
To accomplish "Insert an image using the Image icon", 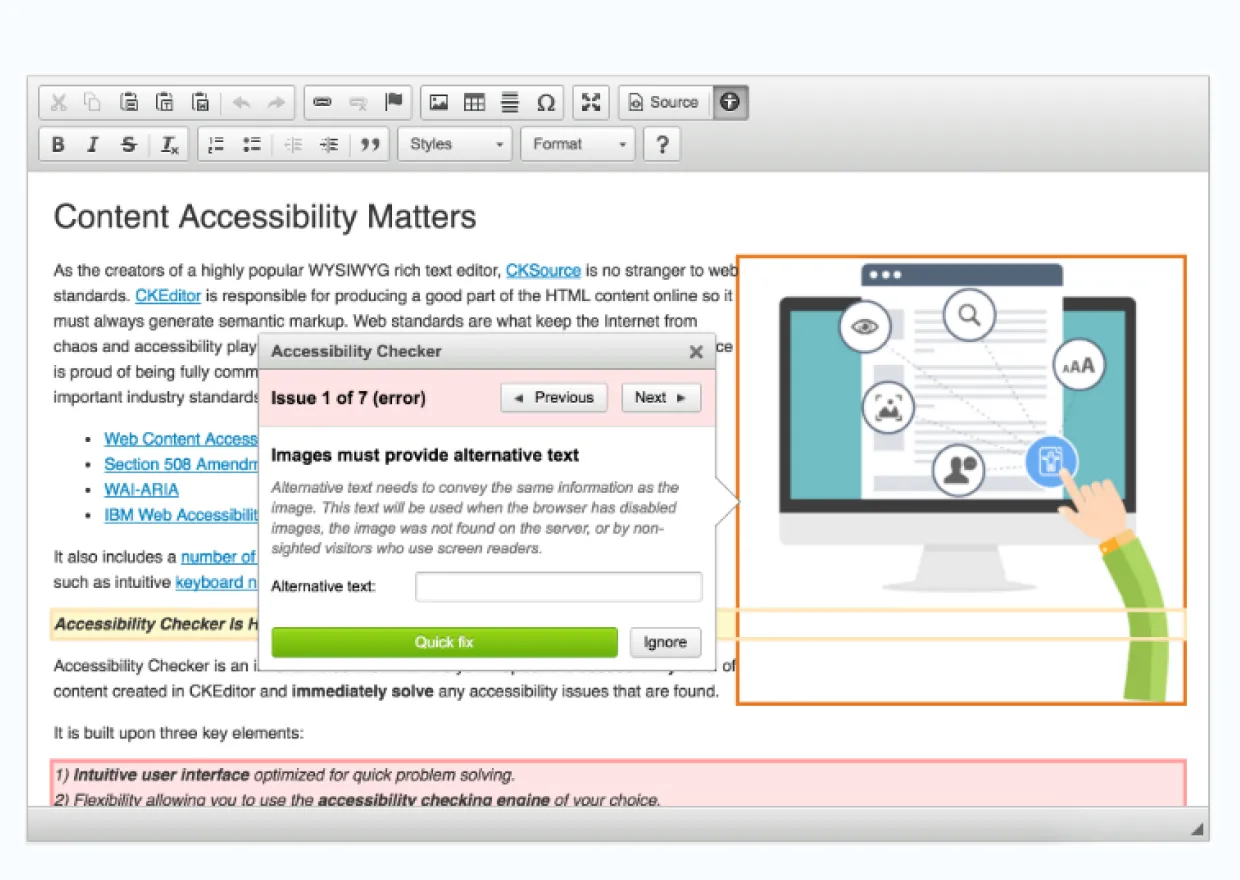I will [x=438, y=102].
